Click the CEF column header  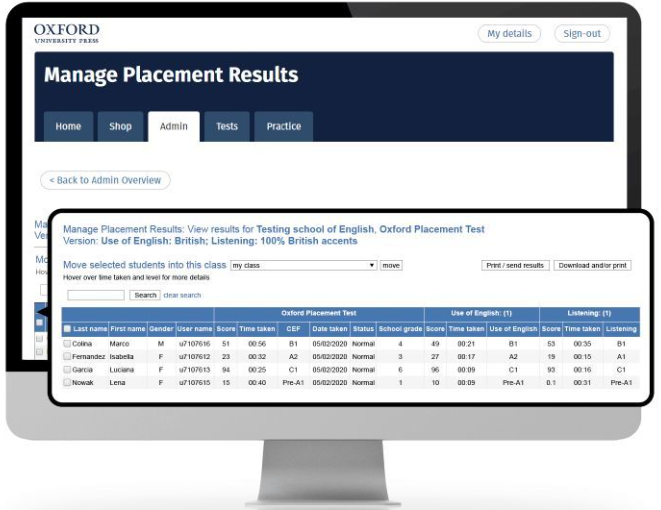coord(293,329)
